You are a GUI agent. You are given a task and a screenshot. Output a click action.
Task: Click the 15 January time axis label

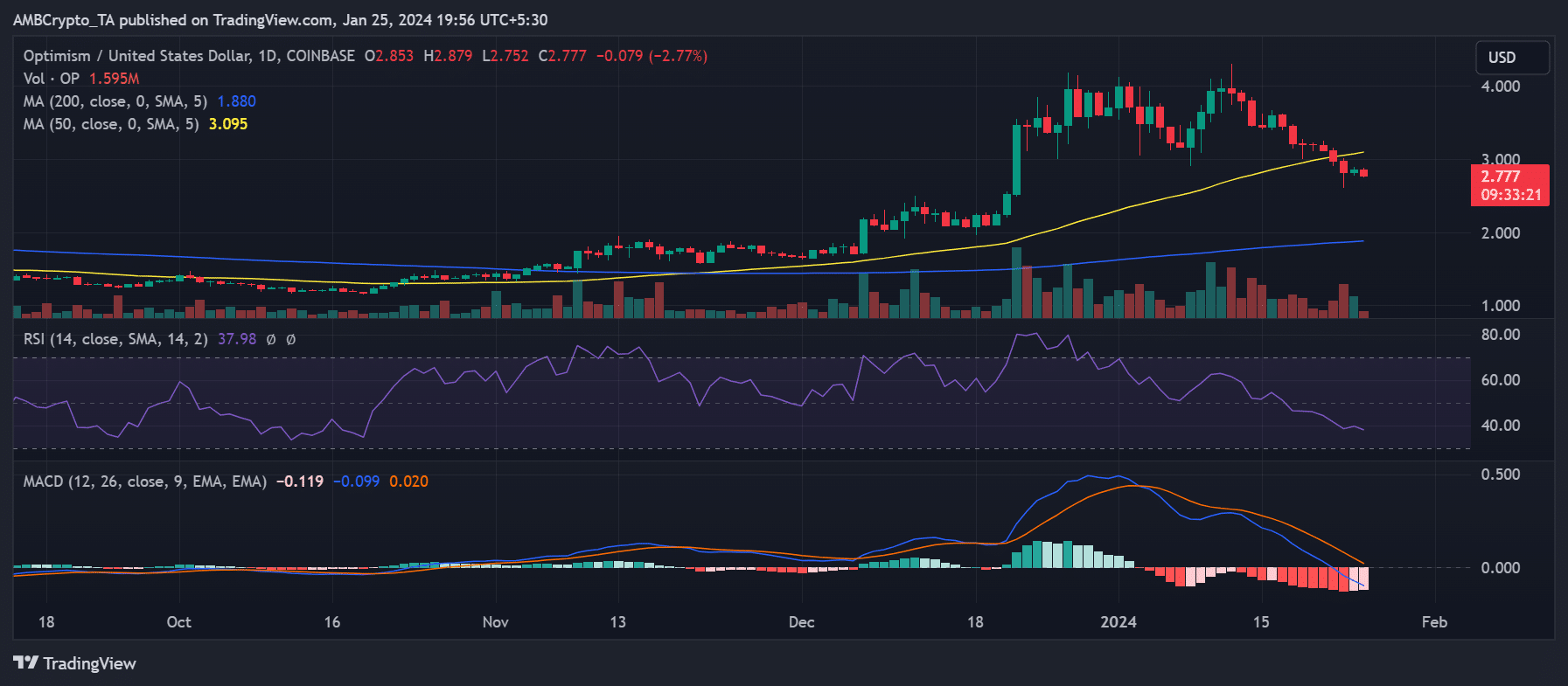[1261, 622]
